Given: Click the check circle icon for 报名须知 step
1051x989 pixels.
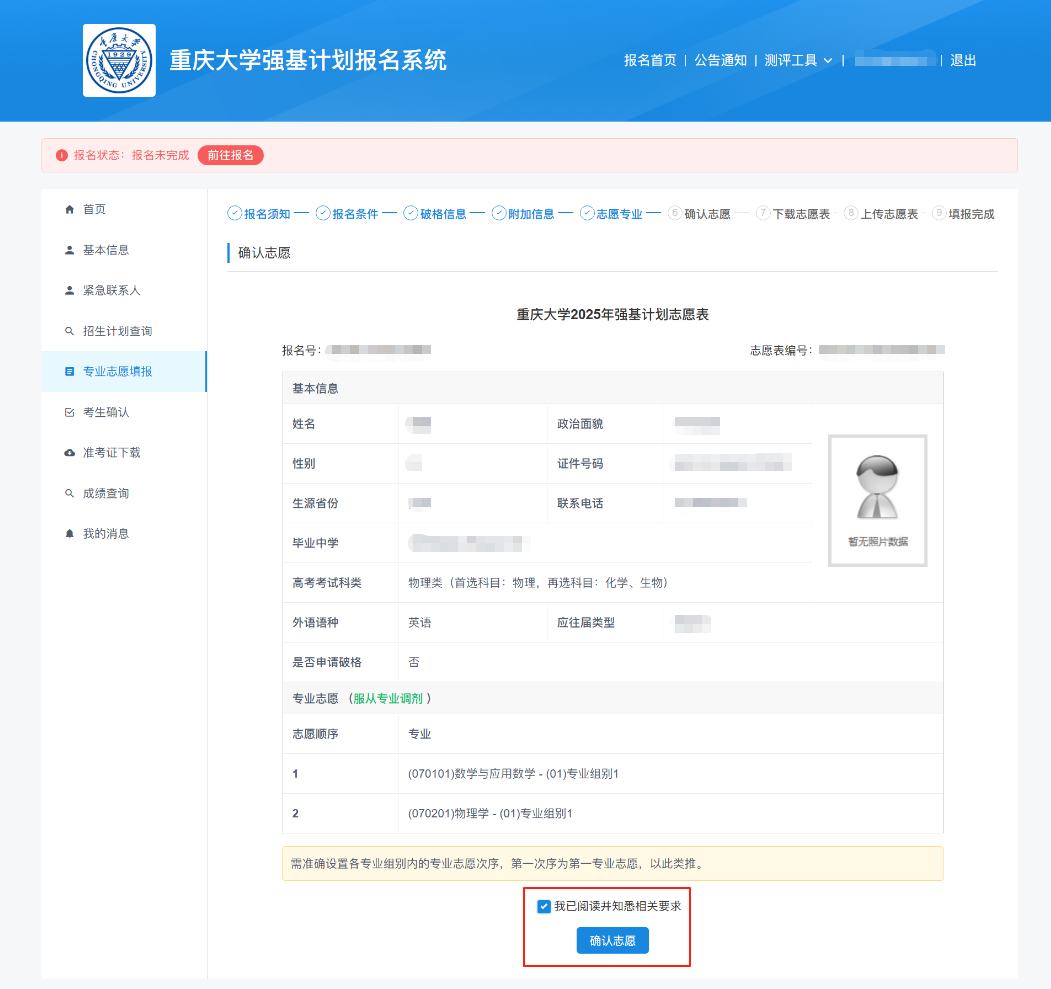Looking at the screenshot, I should point(235,213).
